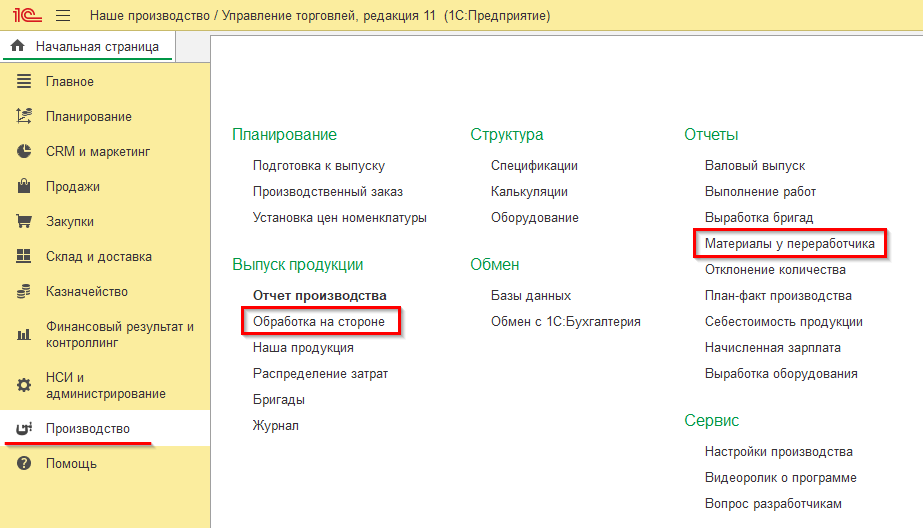Click the Планирование chart icon
Screen dimensions: 923x528
(x=24, y=116)
